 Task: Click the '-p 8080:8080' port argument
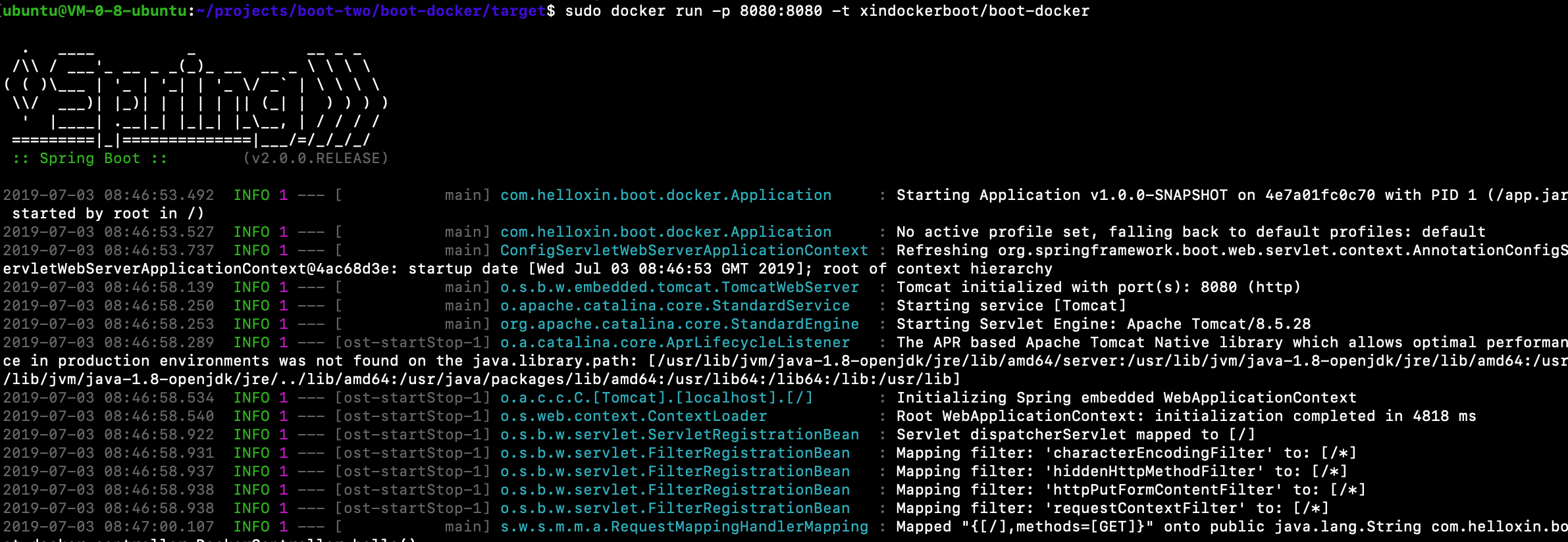(x=768, y=11)
